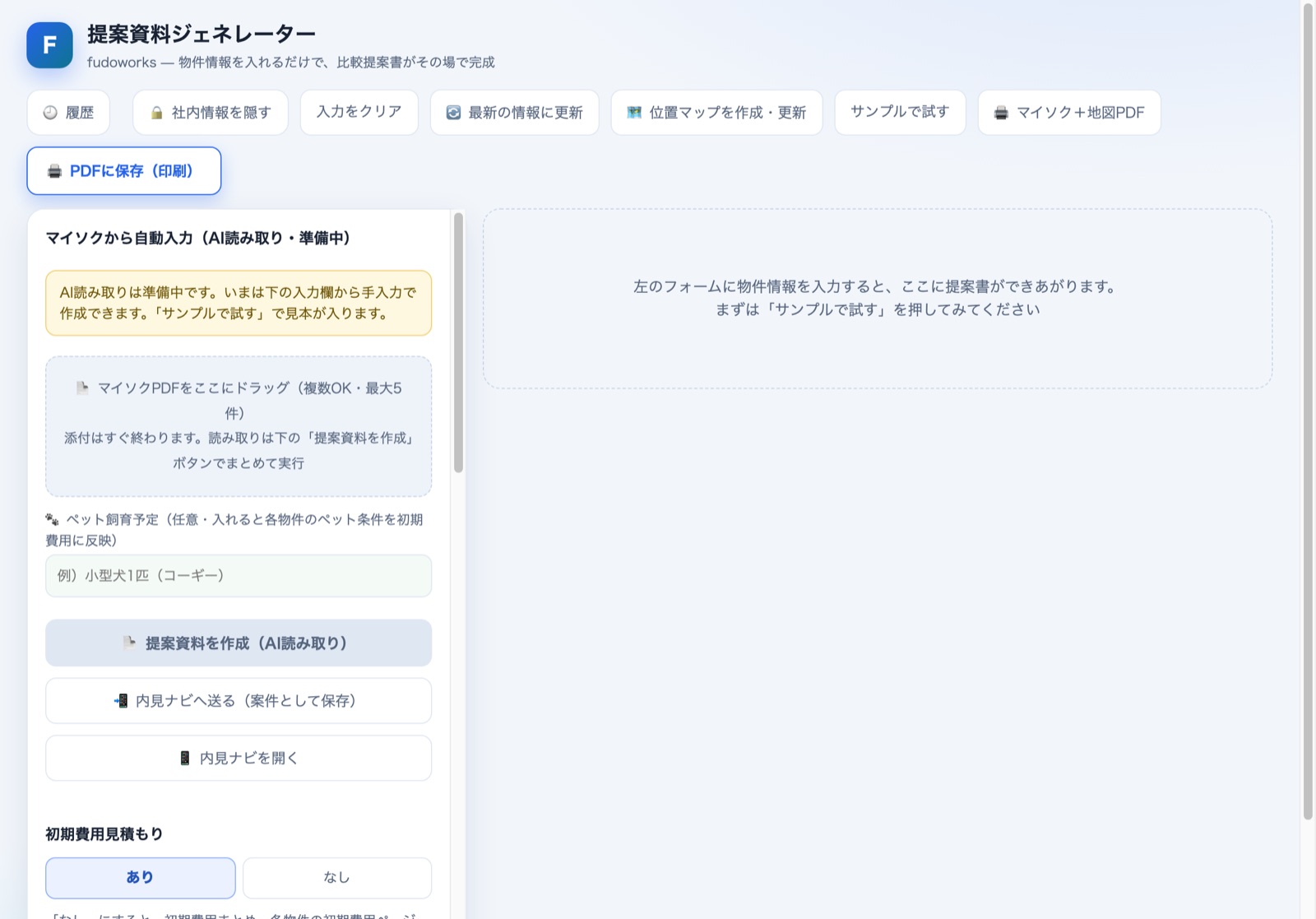The width and height of the screenshot is (1316, 919).
Task: Click the left form panel scrollbar
Action: [458, 342]
